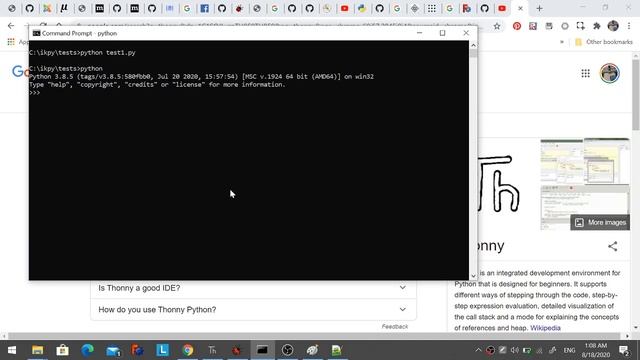Open the Google account avatar
The height and width of the screenshot is (360, 640).
pos(609,73)
